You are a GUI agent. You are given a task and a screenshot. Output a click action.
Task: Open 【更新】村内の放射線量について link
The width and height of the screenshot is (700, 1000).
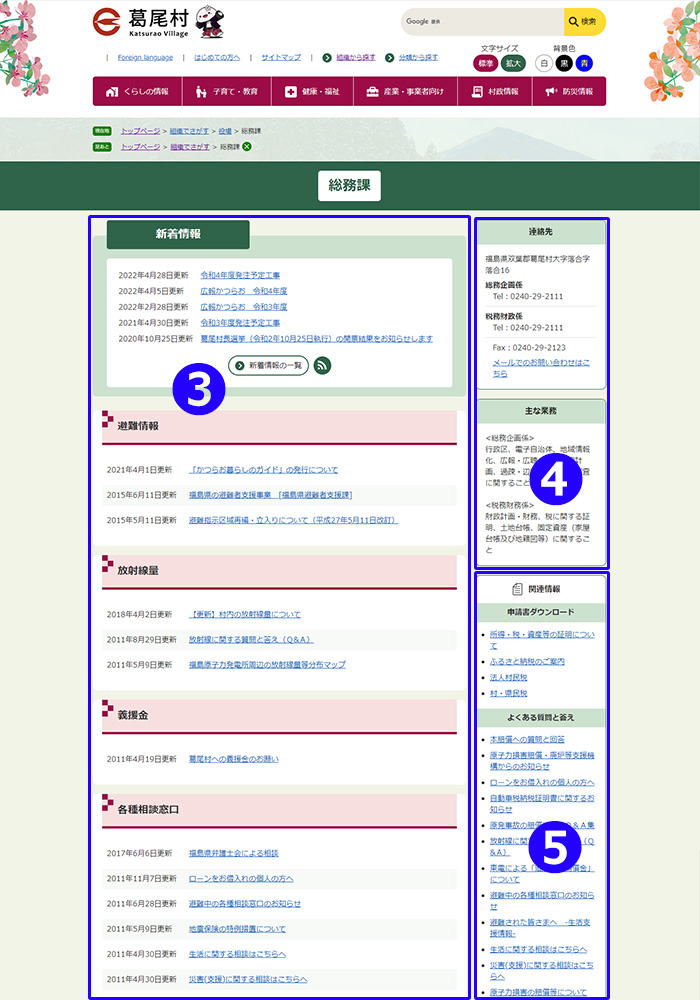pyautogui.click(x=245, y=615)
